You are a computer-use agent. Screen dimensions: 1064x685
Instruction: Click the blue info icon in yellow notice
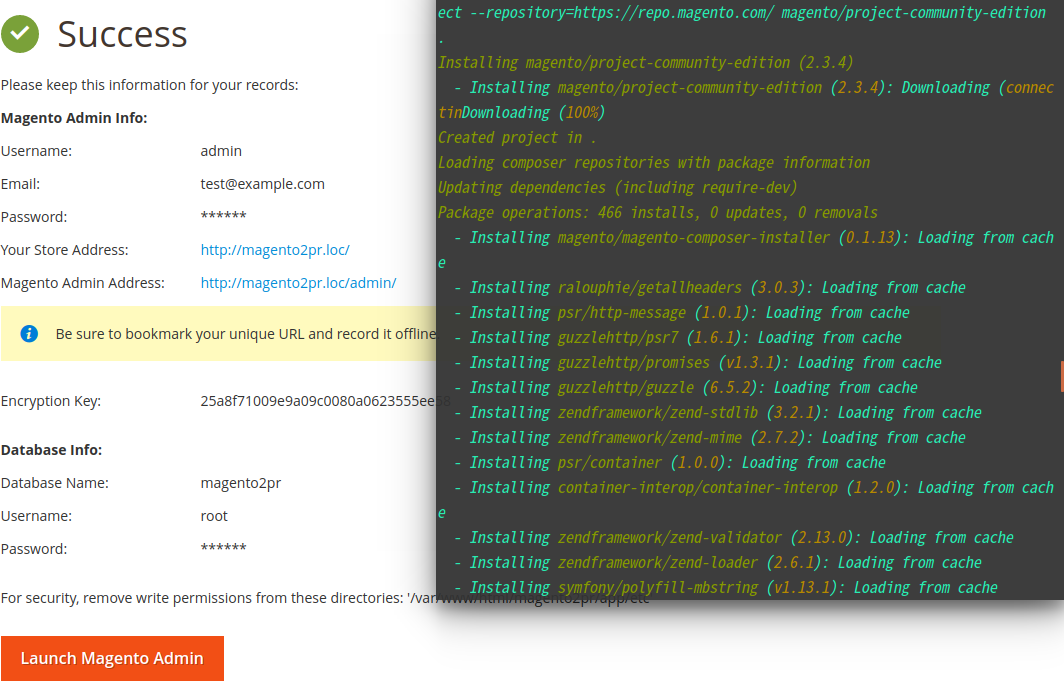(x=29, y=334)
